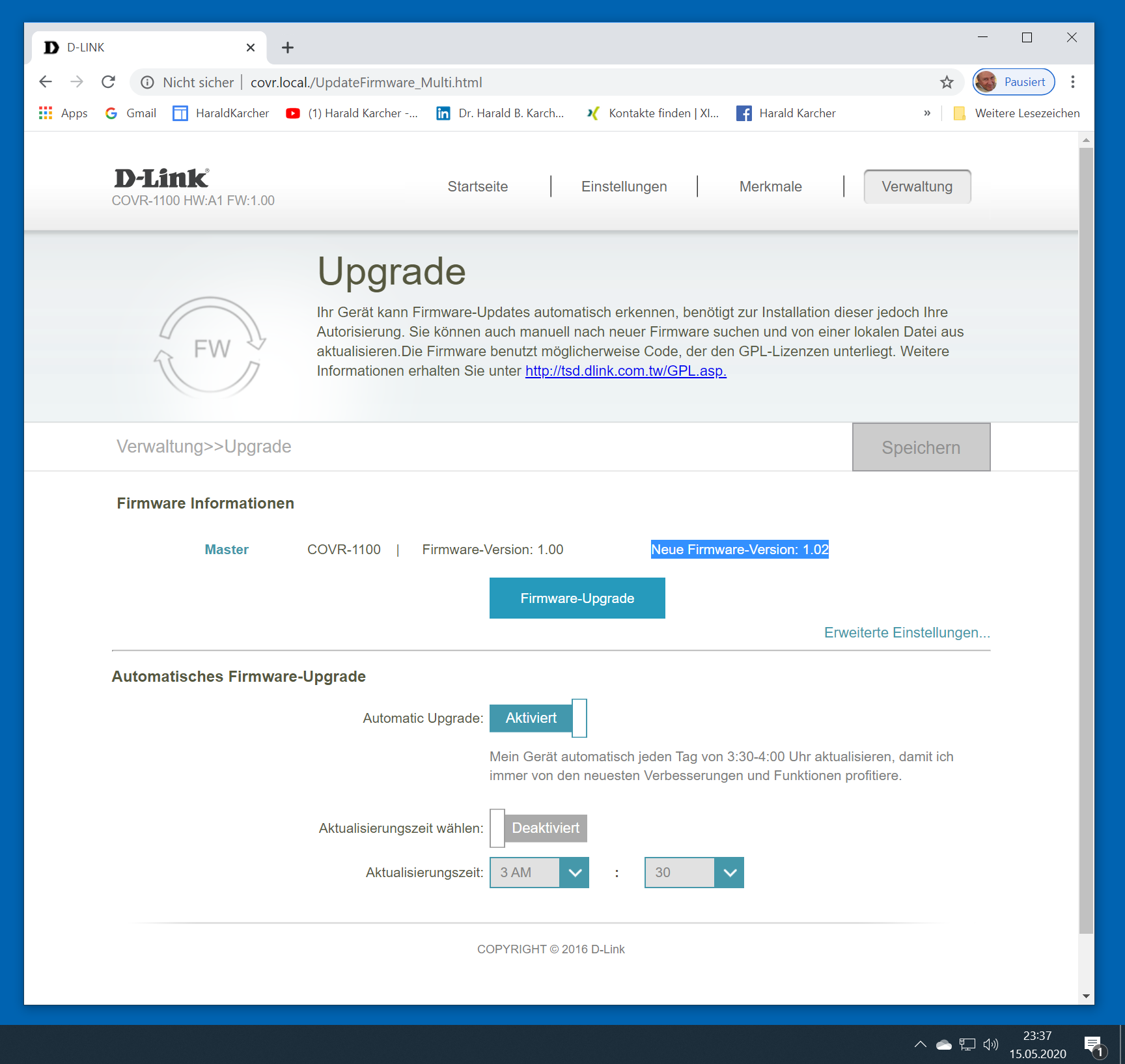Open the Facebook Harald Karcher bookmark

tap(786, 113)
